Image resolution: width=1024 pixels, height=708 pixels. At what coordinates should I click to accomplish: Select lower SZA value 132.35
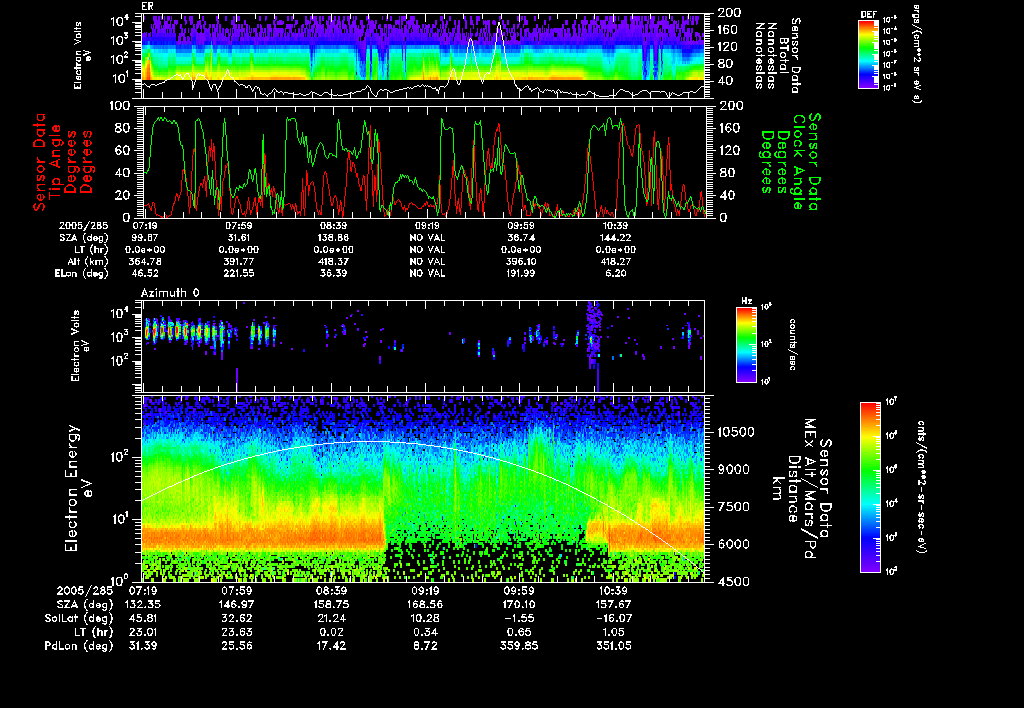coord(143,605)
